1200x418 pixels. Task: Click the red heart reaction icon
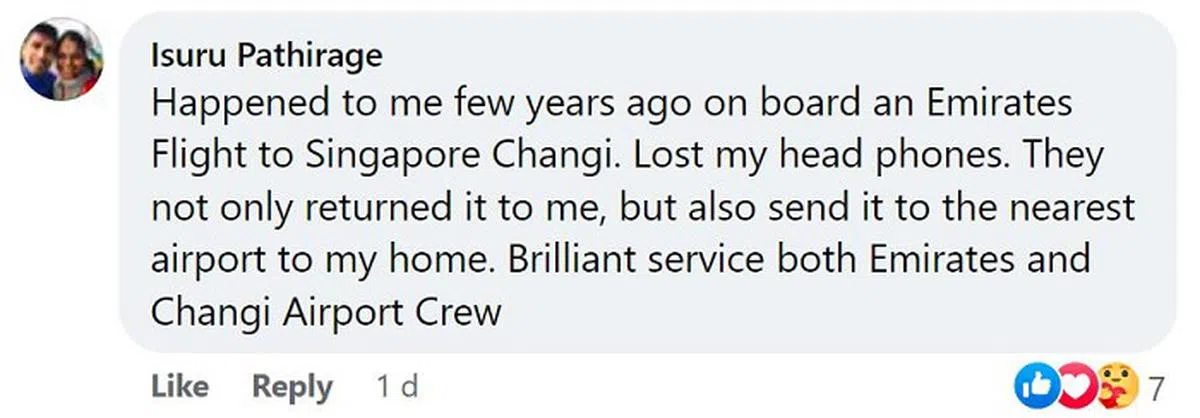[1071, 385]
